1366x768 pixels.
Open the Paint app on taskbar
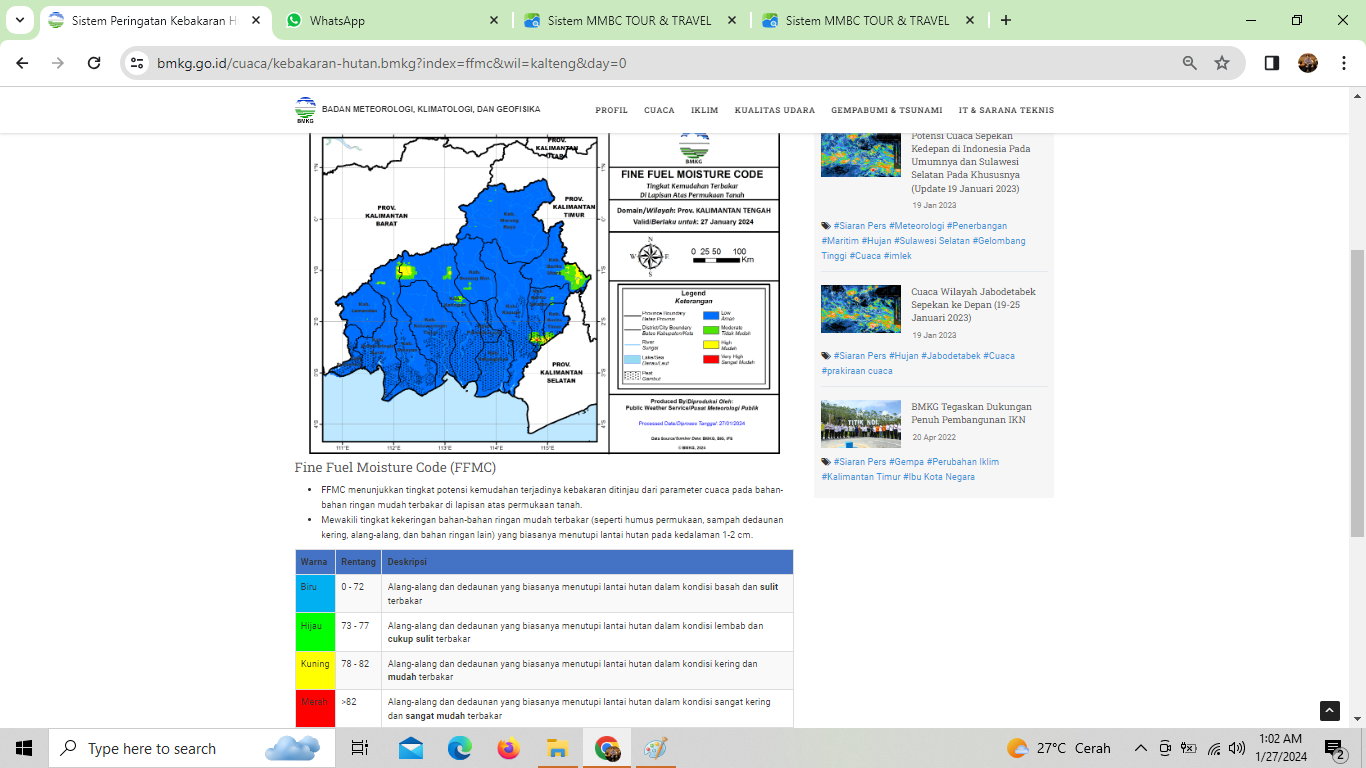click(655, 748)
